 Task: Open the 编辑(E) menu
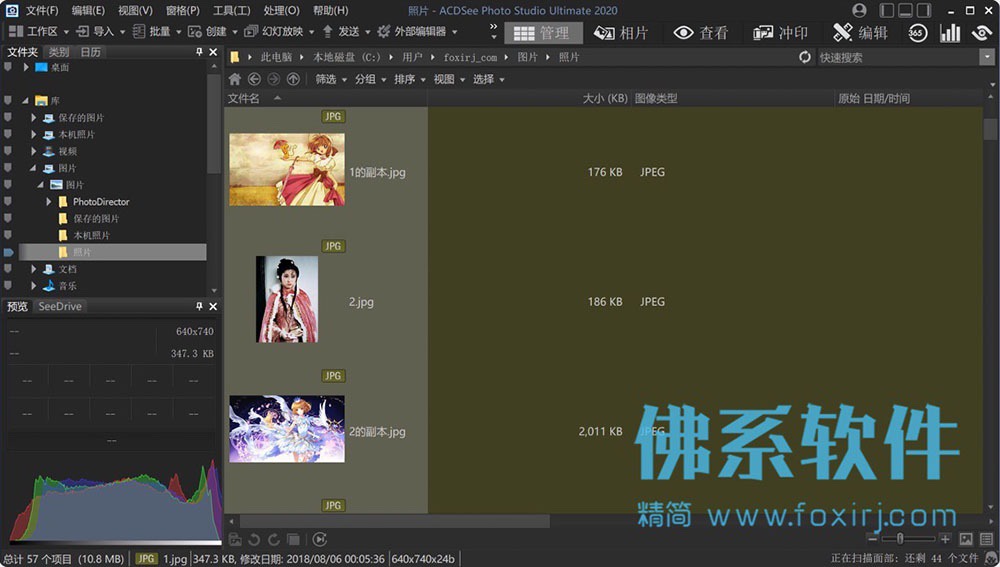[88, 10]
